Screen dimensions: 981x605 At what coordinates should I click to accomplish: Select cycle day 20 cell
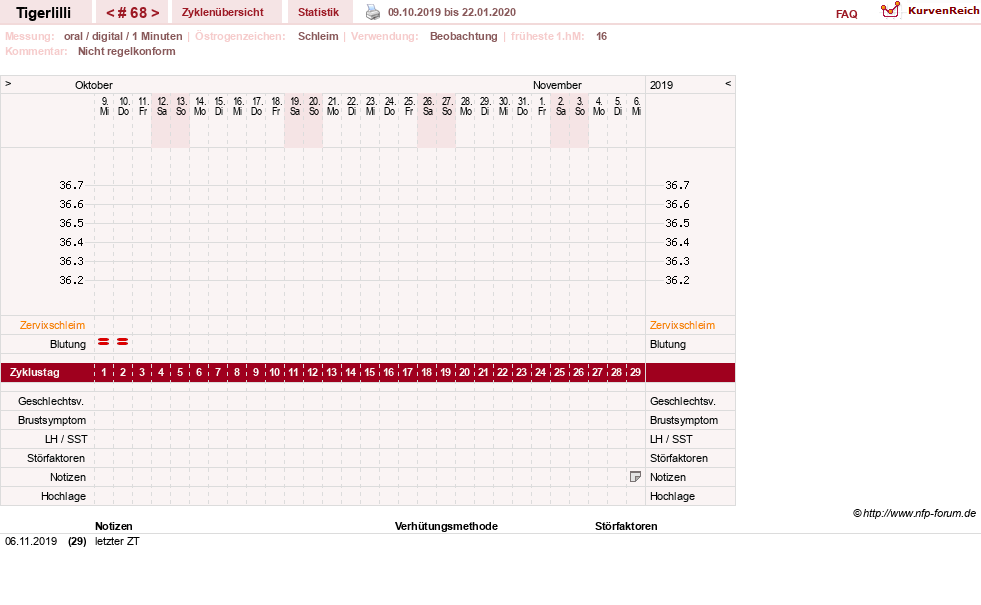coord(465,372)
